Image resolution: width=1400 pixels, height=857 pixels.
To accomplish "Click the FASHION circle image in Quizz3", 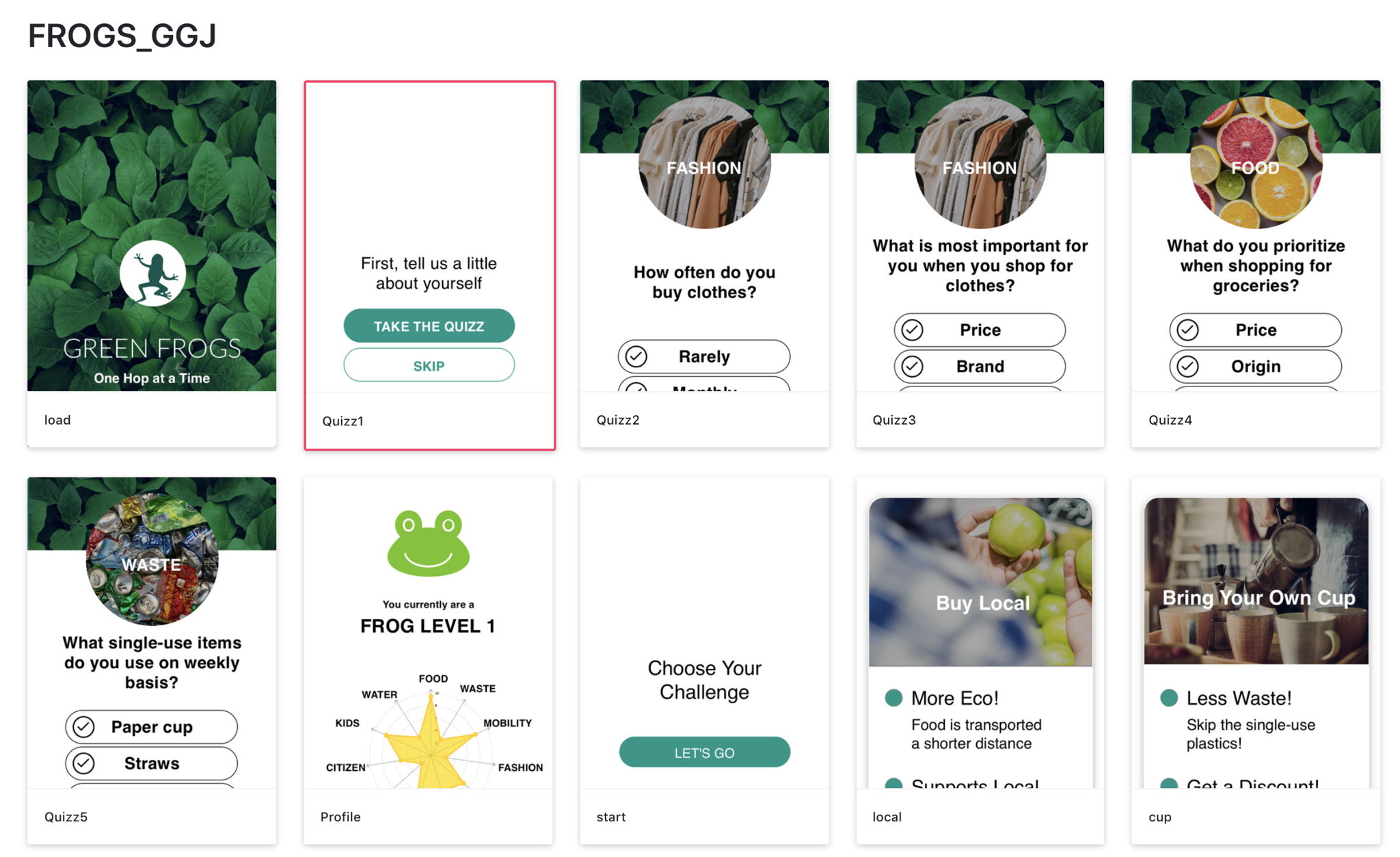I will (980, 163).
